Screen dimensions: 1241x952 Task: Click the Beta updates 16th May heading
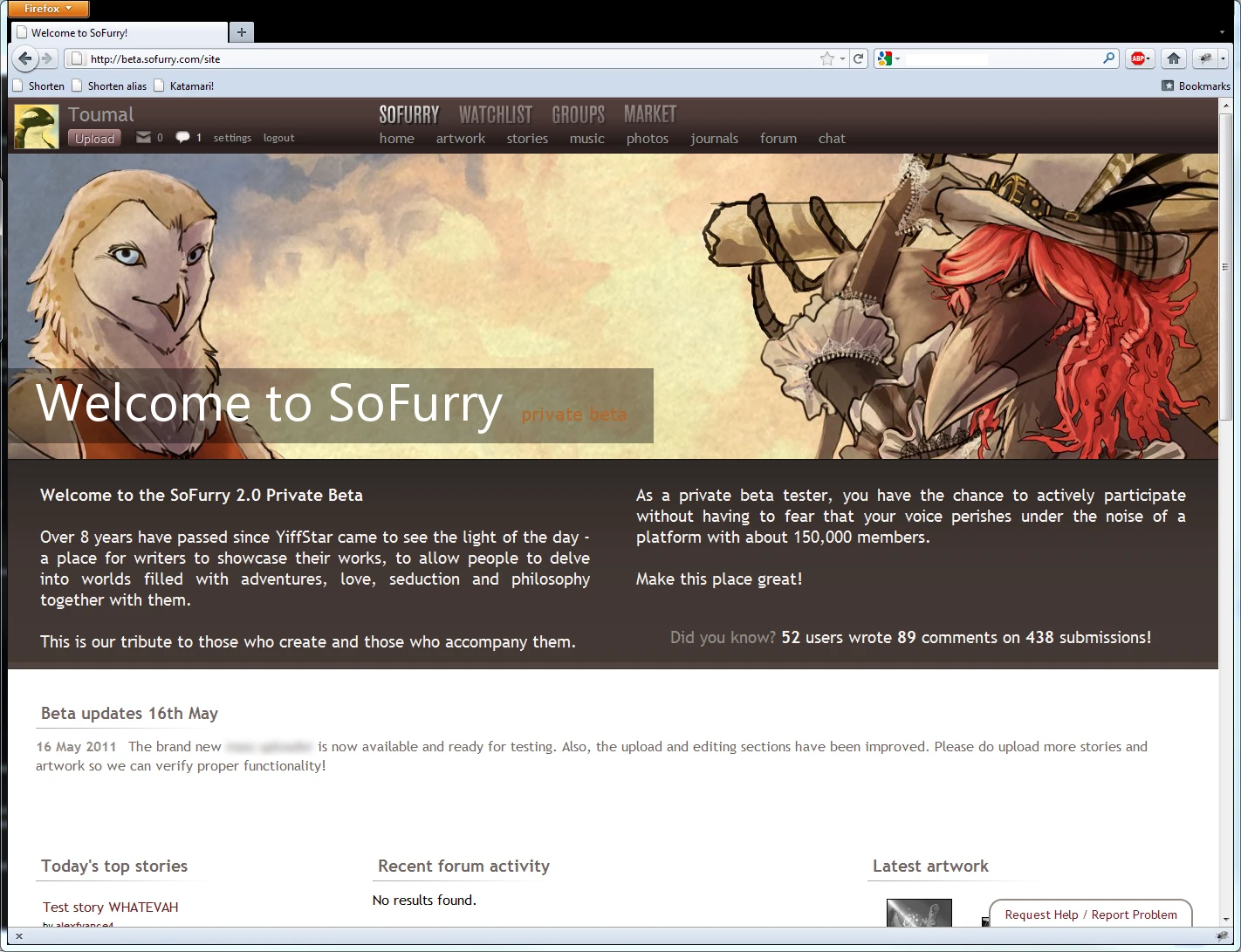click(129, 713)
